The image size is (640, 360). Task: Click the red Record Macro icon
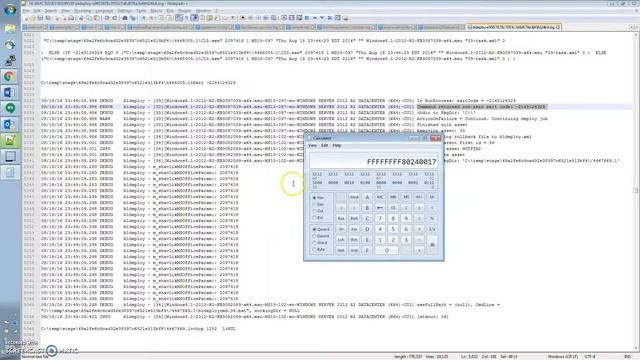pyautogui.click(x=242, y=18)
